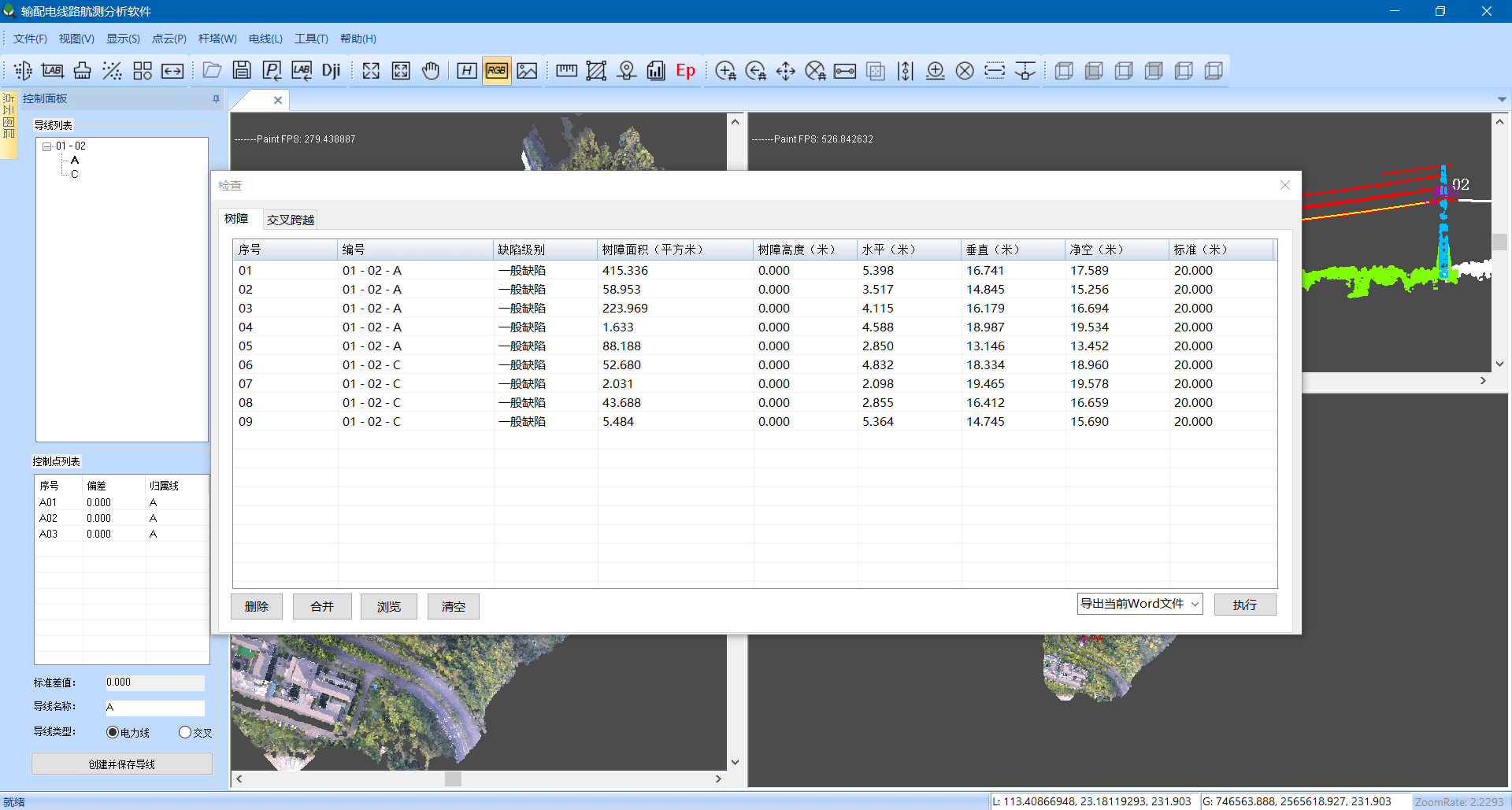
Task: Click the ruler measurement tool
Action: coord(566,70)
